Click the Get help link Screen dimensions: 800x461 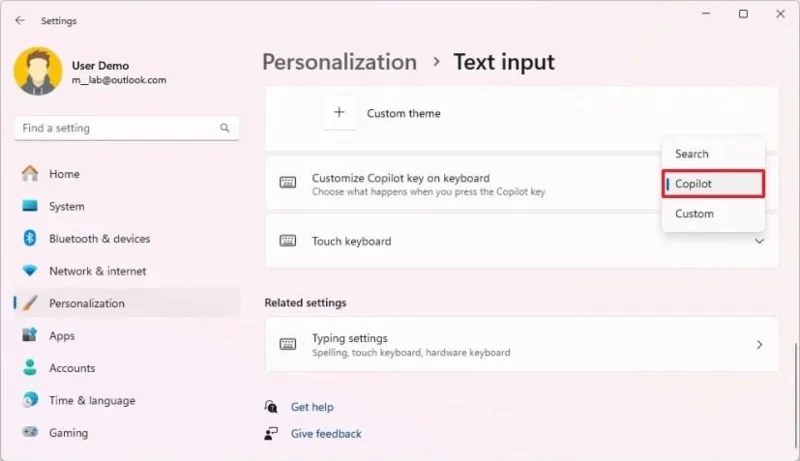click(312, 407)
